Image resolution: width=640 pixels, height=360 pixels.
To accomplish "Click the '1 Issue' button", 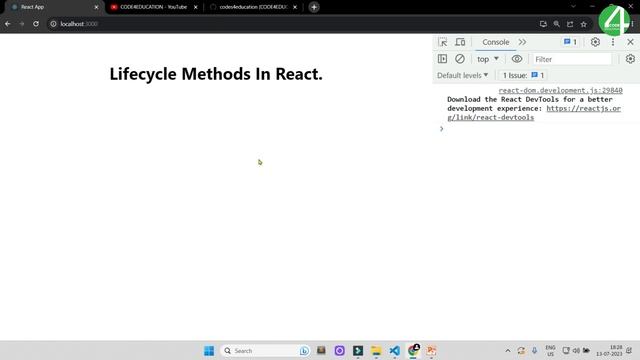I will point(523,75).
